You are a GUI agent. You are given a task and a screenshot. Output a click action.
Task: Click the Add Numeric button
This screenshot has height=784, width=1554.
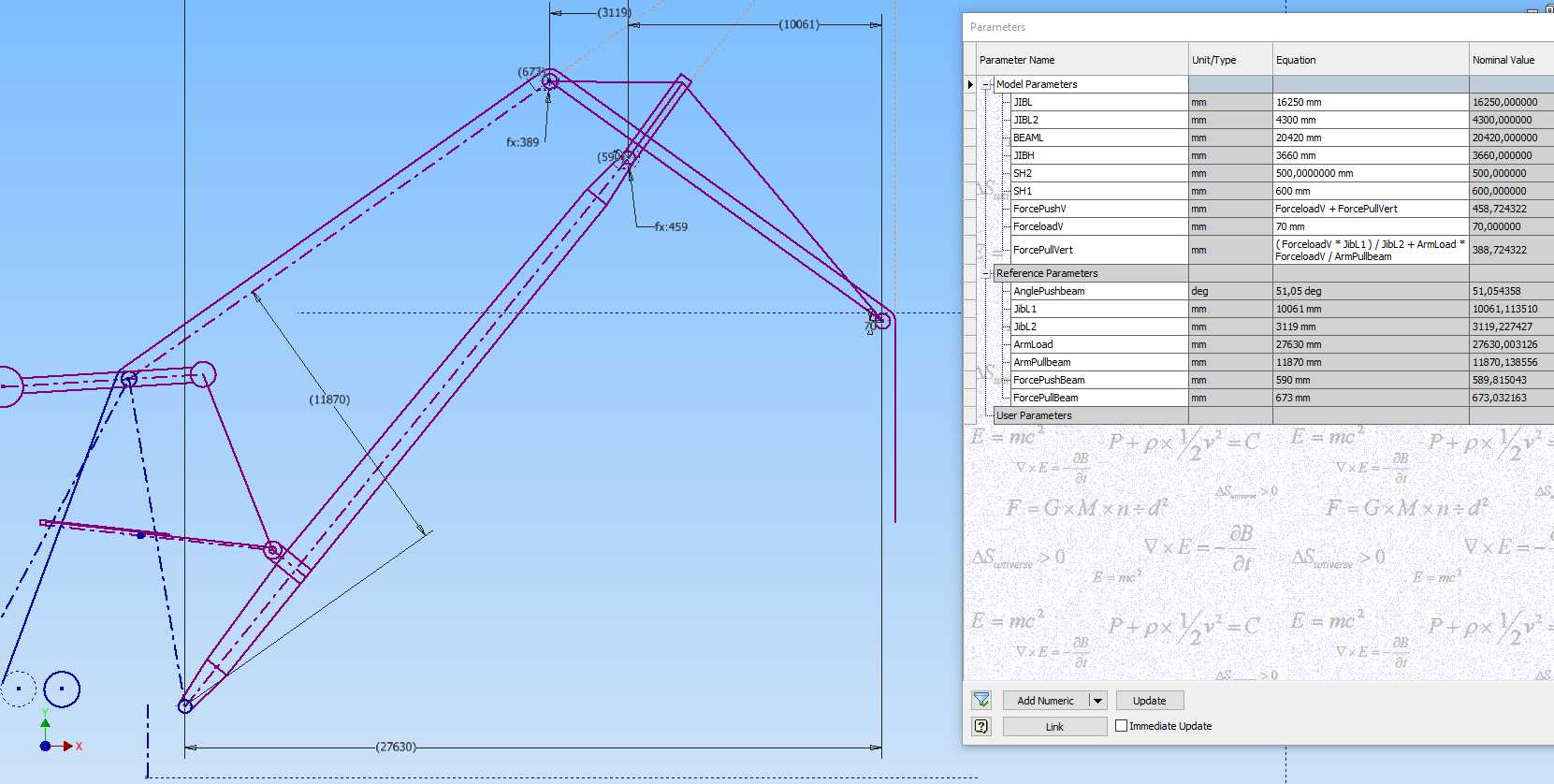[x=1046, y=701]
